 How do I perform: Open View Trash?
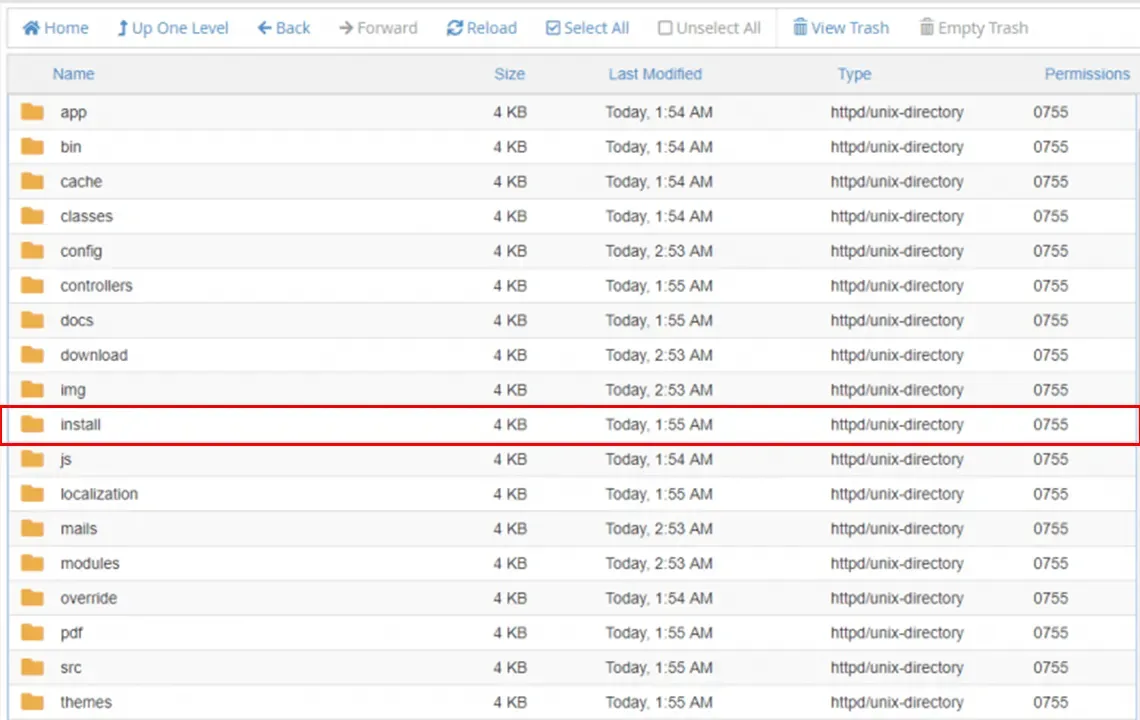(x=840, y=28)
